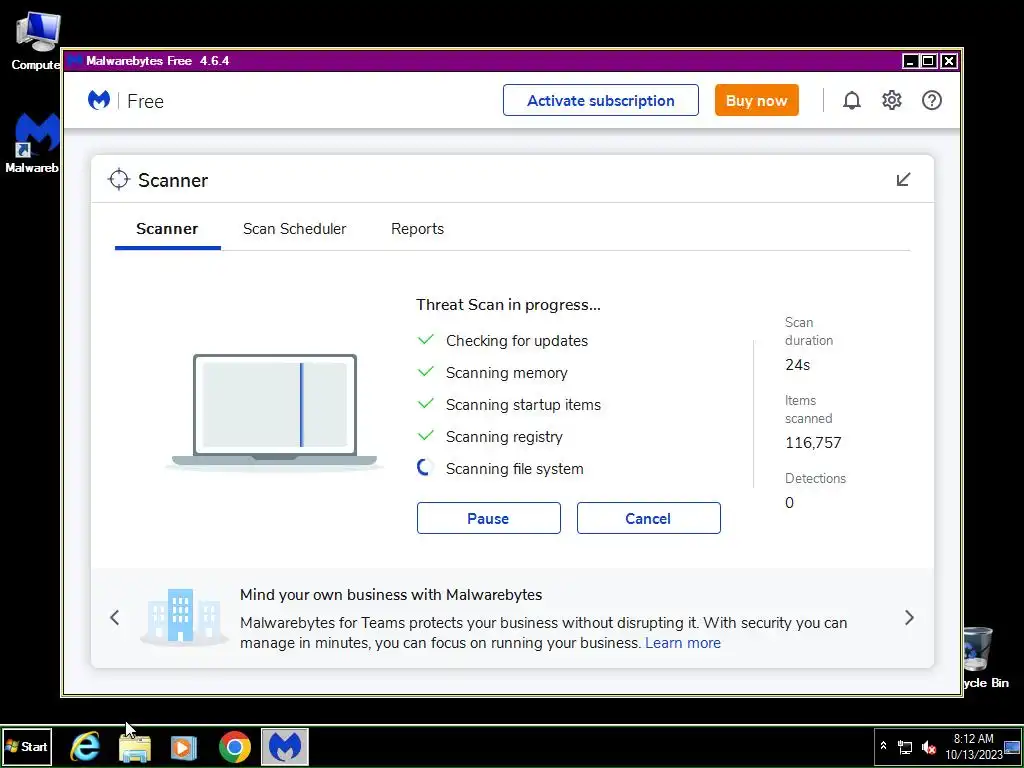Open the help question mark icon

pyautogui.click(x=932, y=101)
